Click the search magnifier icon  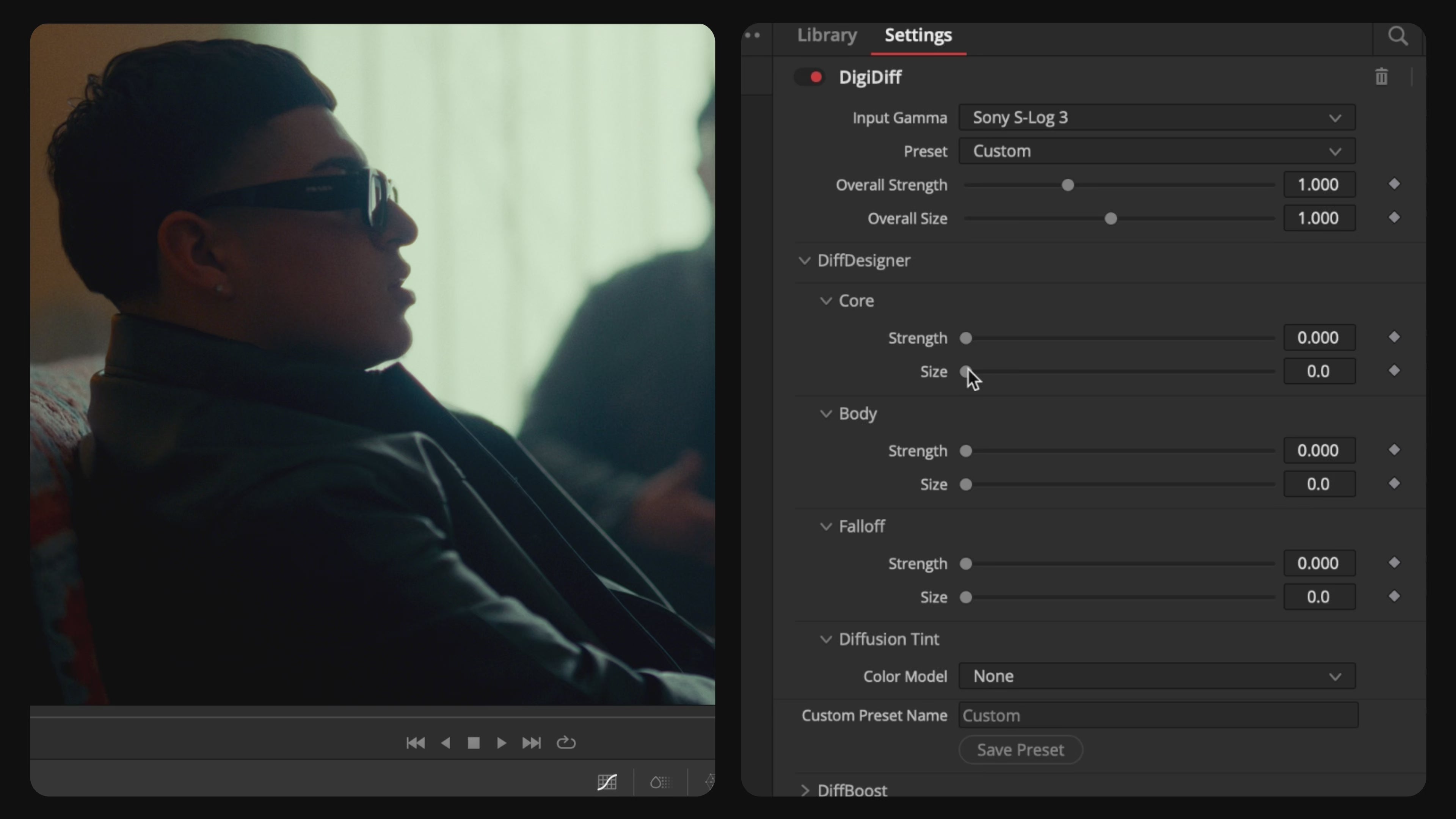coord(1398,36)
